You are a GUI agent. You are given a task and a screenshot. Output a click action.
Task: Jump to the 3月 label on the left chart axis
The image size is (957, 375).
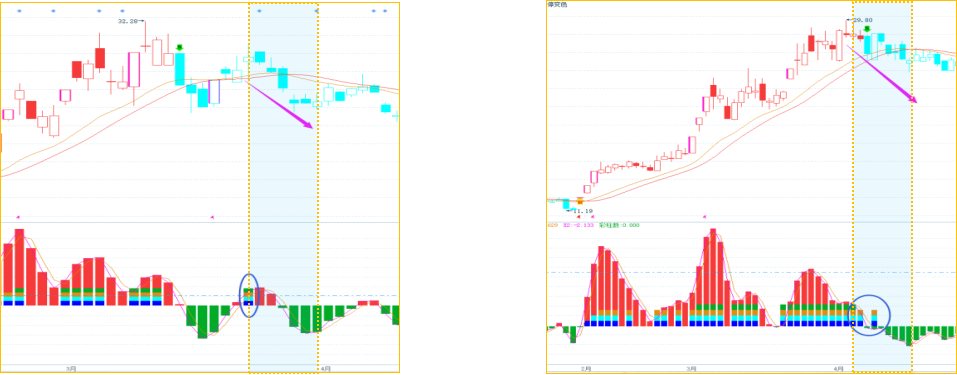pyautogui.click(x=71, y=368)
